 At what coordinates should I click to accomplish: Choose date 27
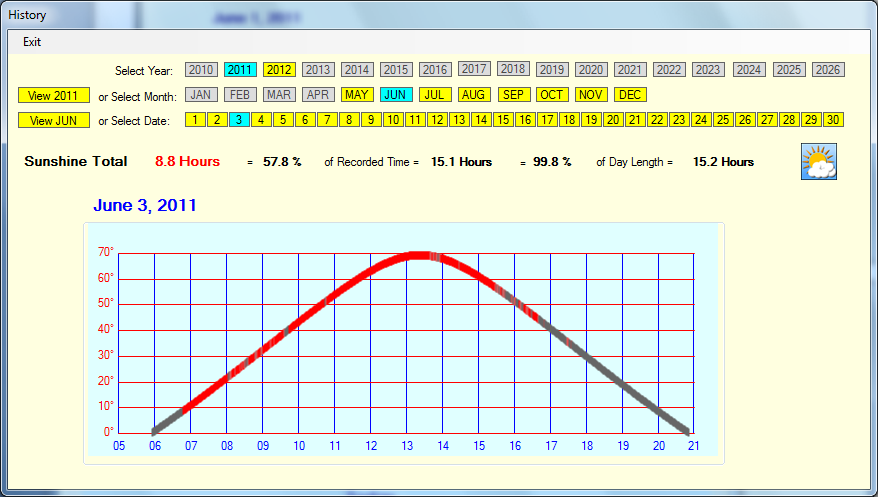(x=768, y=120)
